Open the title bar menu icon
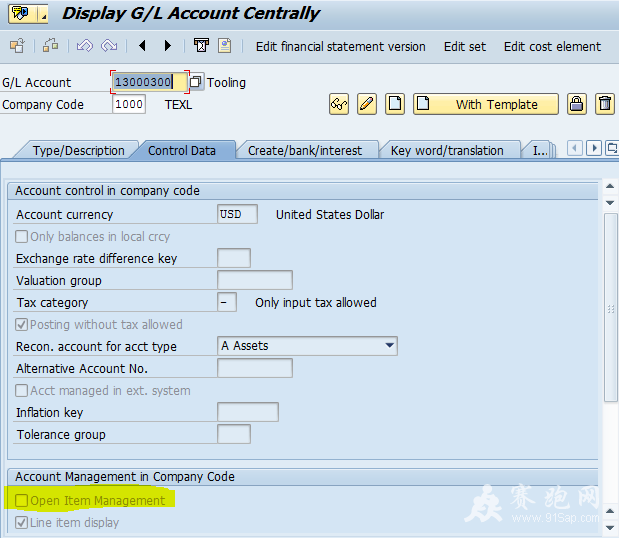 point(21,14)
